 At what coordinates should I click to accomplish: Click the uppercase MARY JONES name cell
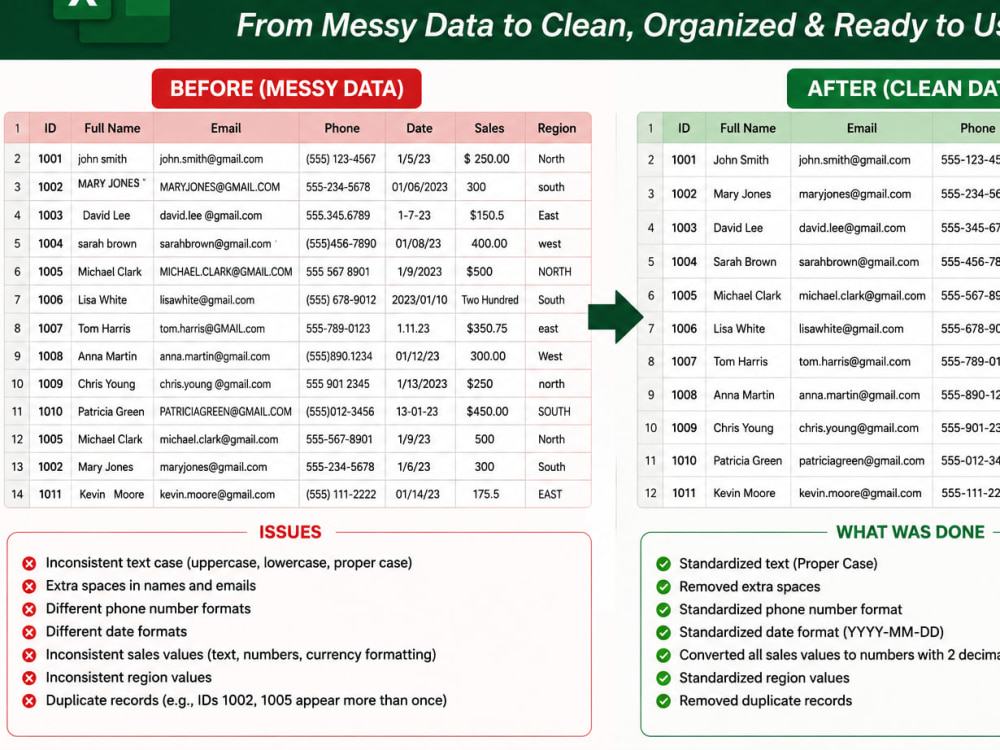[112, 186]
